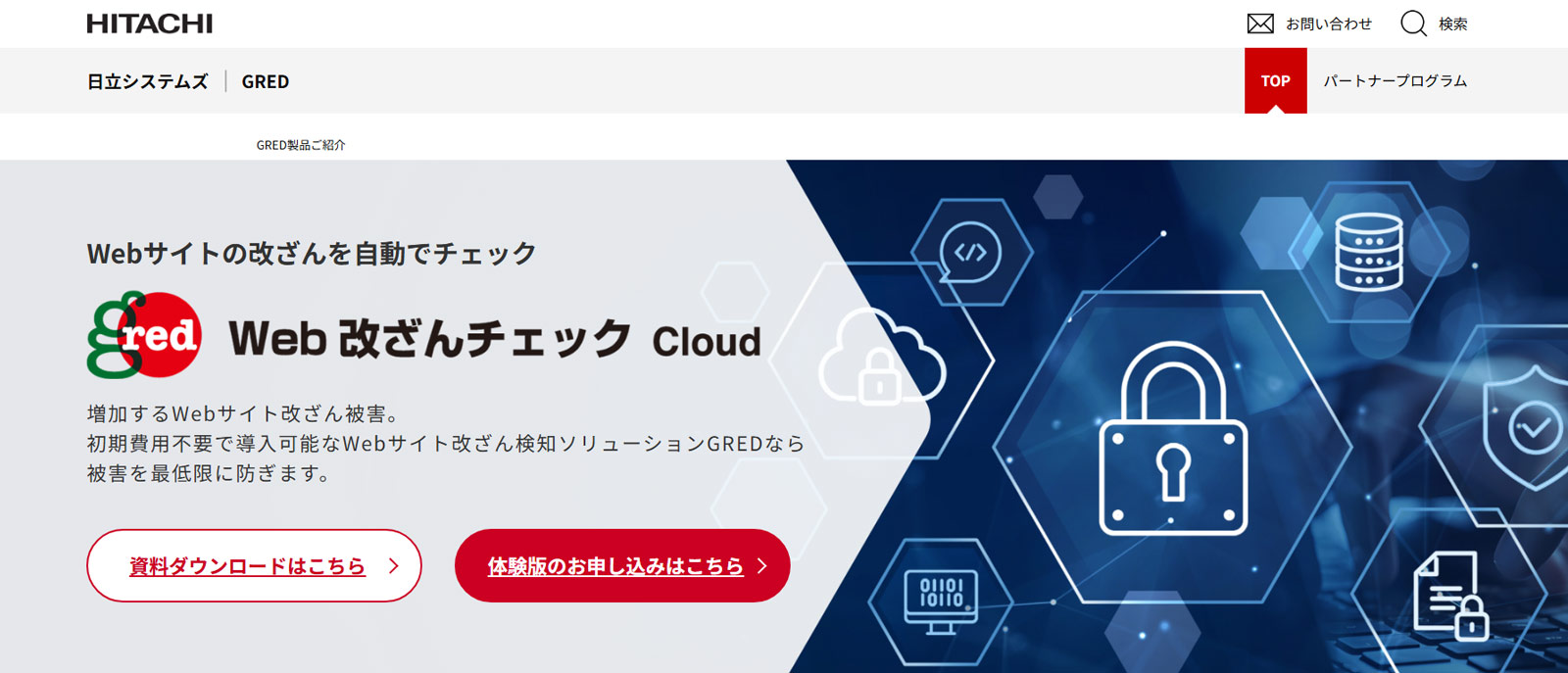Go to 日立システムズ site link
The image size is (1568, 673).
(148, 81)
